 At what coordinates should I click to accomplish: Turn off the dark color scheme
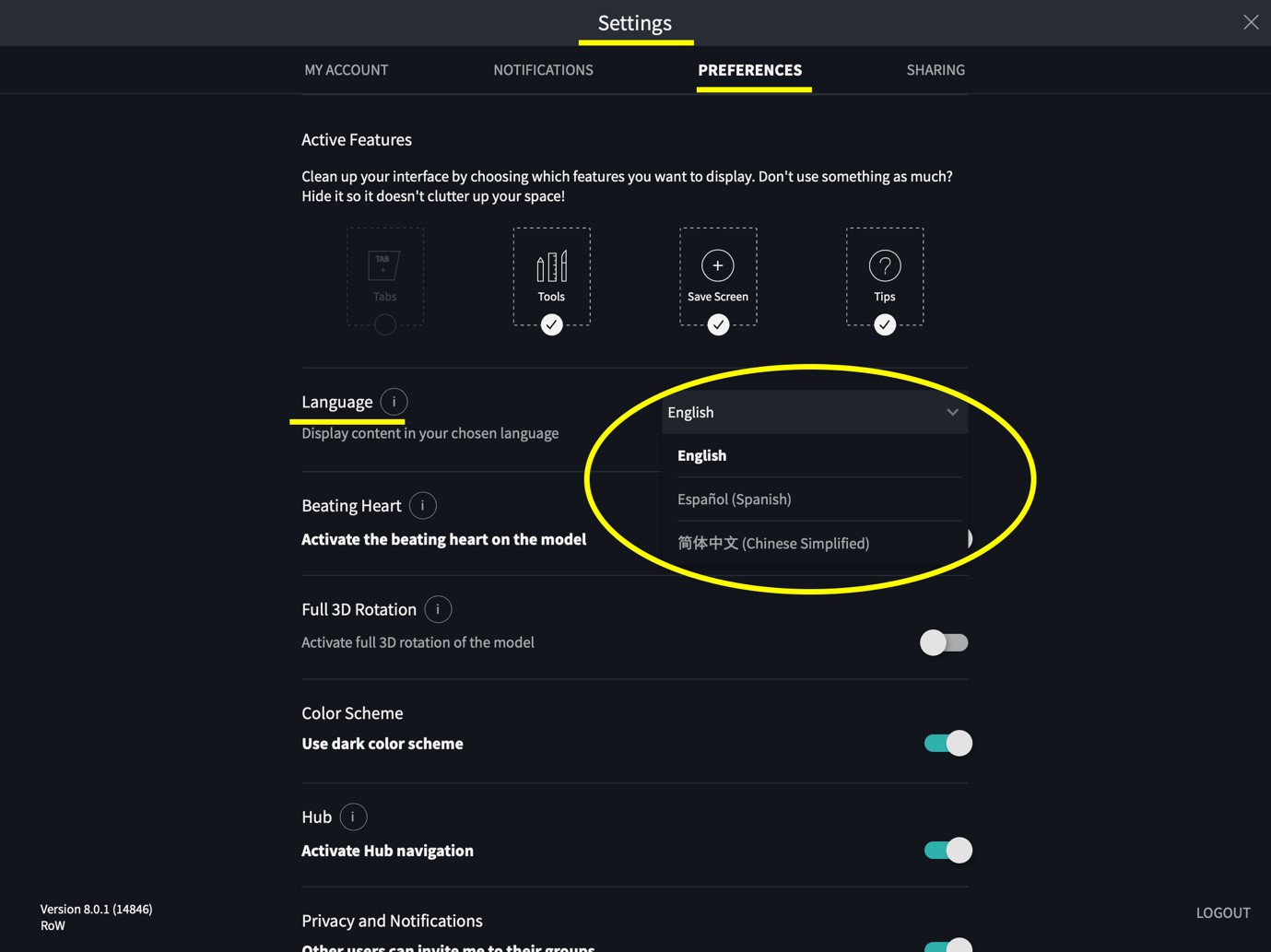(x=947, y=743)
